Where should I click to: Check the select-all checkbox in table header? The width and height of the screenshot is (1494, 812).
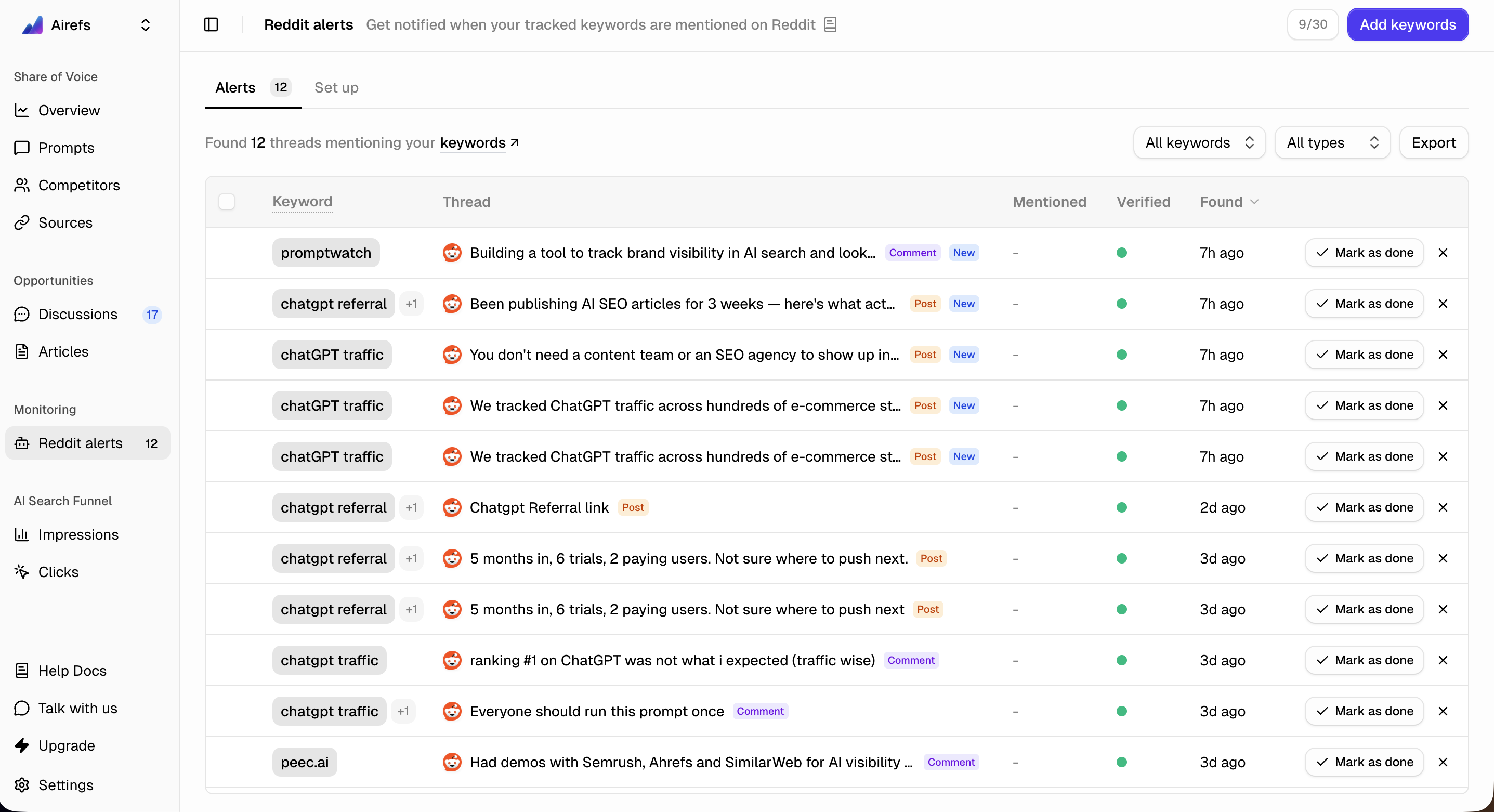(x=227, y=201)
